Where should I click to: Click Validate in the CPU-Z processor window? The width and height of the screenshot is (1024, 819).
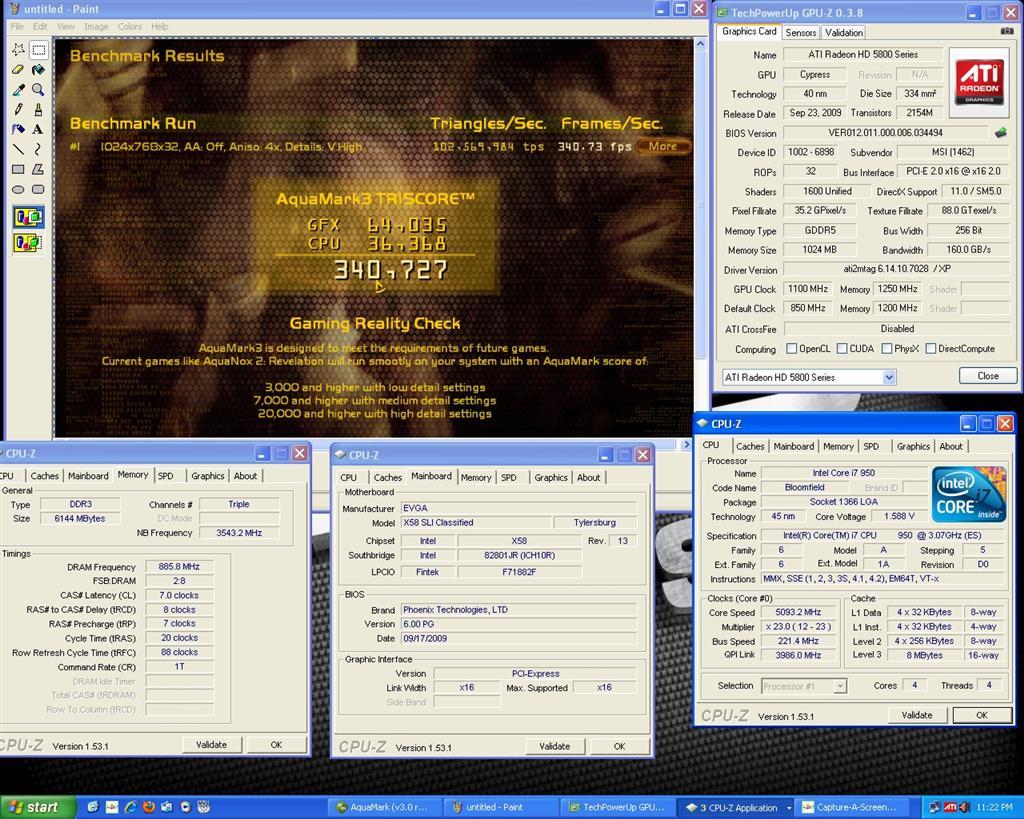click(x=917, y=715)
